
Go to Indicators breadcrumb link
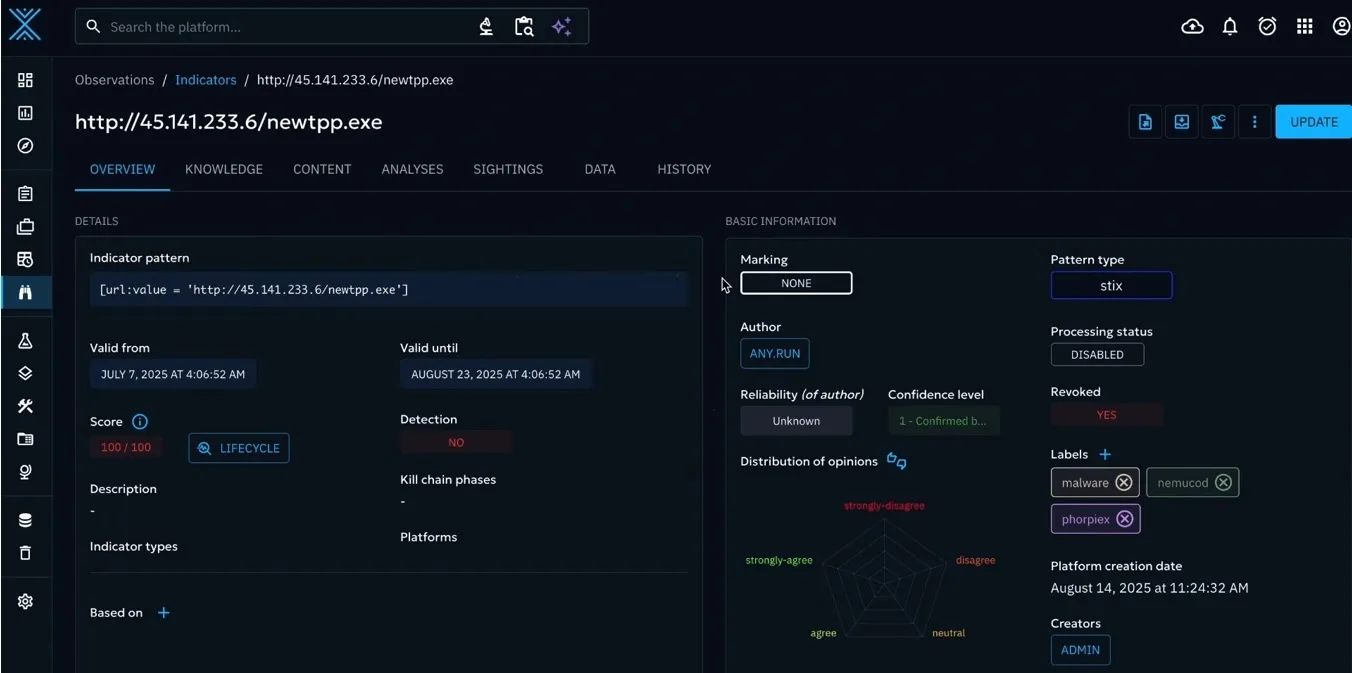pyautogui.click(x=206, y=80)
